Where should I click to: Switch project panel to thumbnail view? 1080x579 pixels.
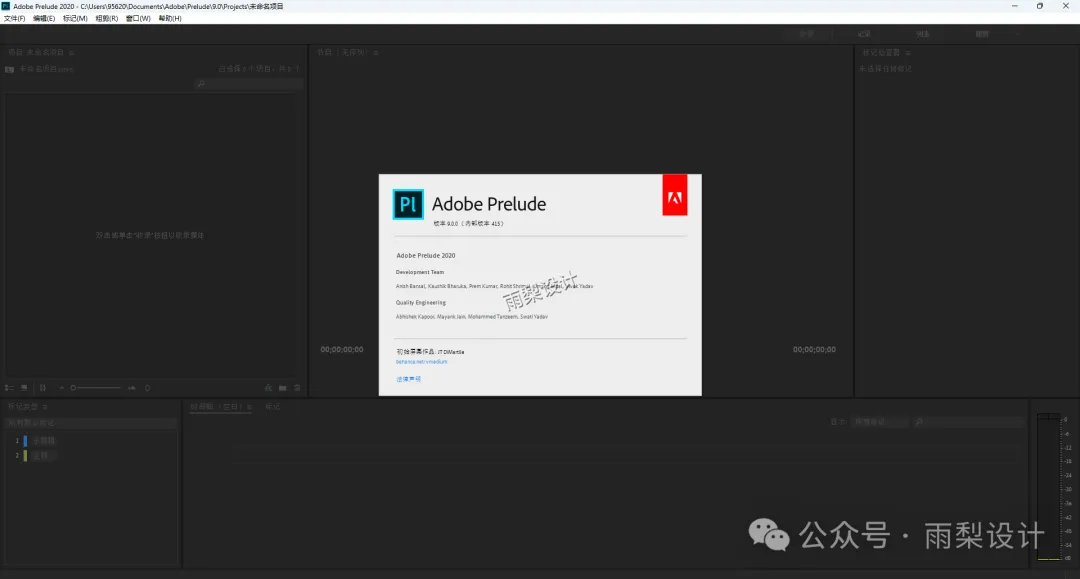[x=24, y=388]
